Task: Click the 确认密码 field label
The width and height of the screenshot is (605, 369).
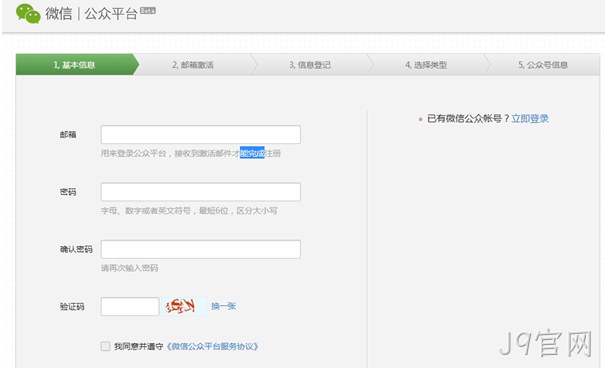Action: tap(76, 249)
